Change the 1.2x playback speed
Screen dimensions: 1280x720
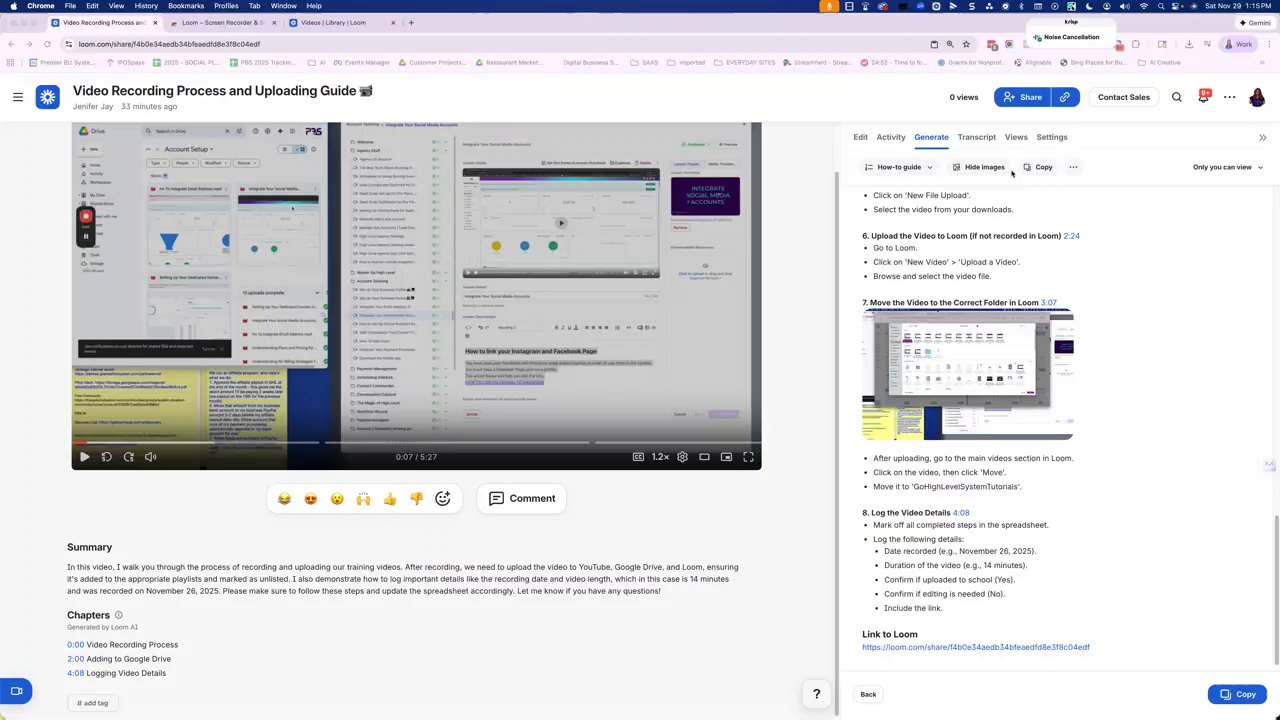(x=660, y=457)
